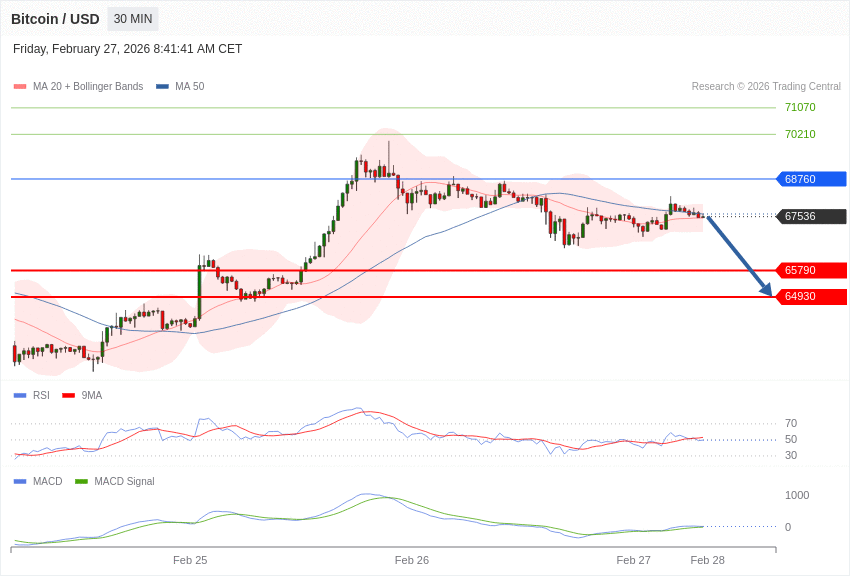The image size is (850, 576).
Task: Select Feb 25 on the time axis
Action: [x=190, y=560]
